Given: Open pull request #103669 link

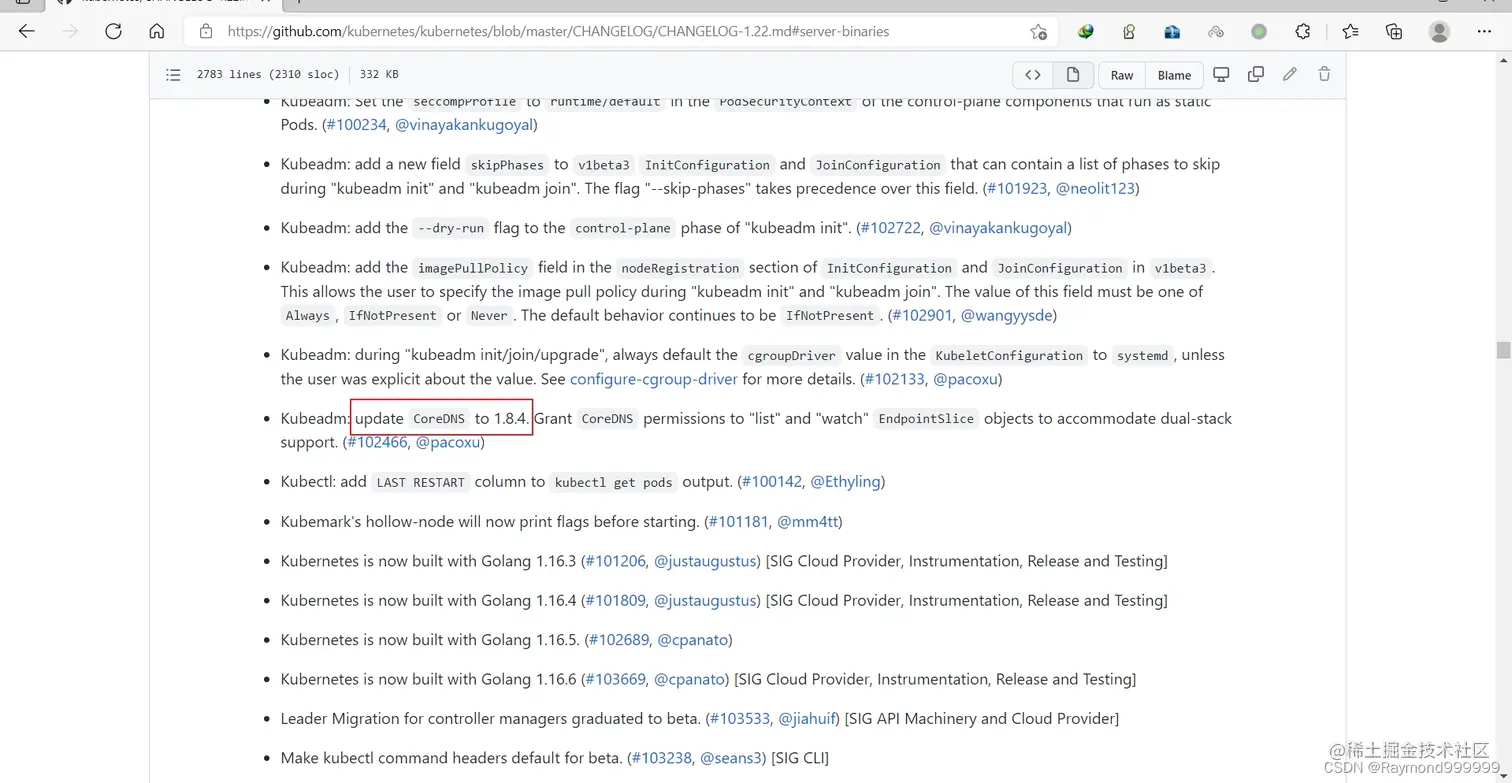Looking at the screenshot, I should coord(615,680).
